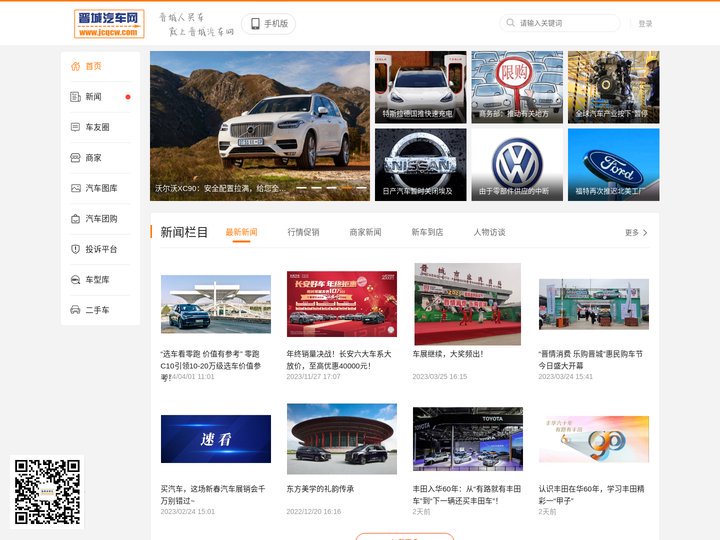Switch to 商家新闻 tab
The image size is (720, 540).
pos(366,232)
